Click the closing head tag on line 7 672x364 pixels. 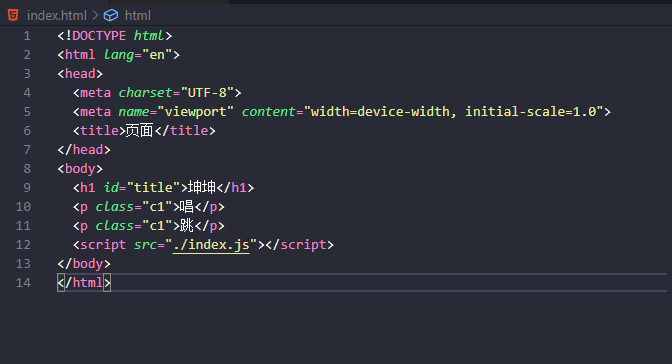point(84,150)
